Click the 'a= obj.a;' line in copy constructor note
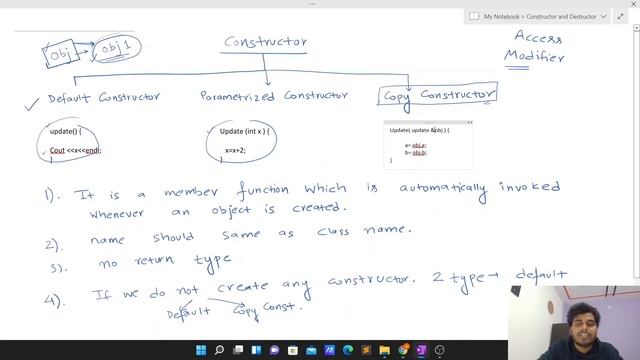640x360 pixels. click(x=416, y=145)
